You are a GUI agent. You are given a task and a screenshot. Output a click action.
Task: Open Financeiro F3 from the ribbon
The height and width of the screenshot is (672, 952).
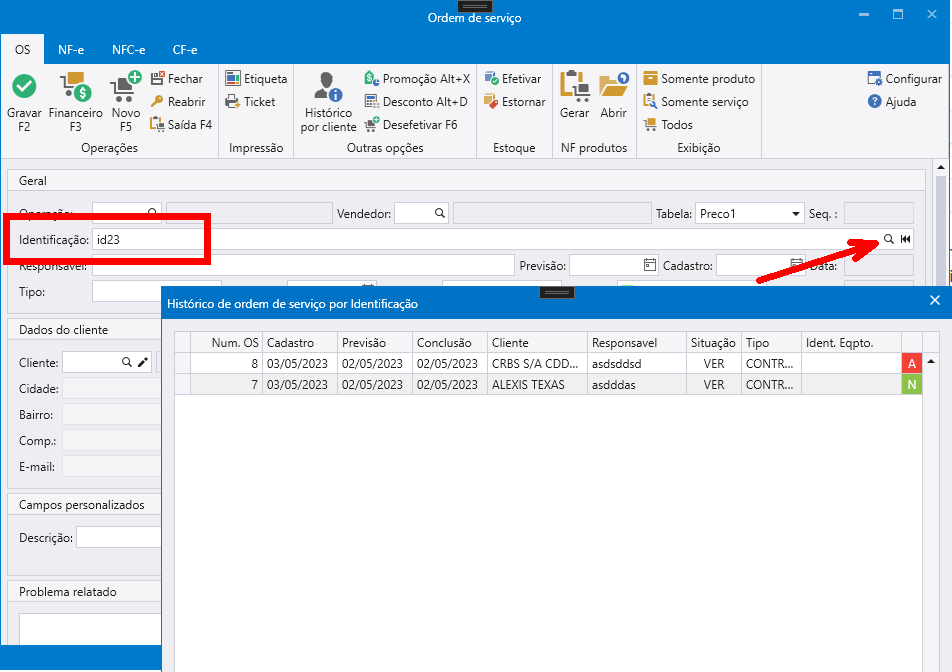click(x=75, y=89)
